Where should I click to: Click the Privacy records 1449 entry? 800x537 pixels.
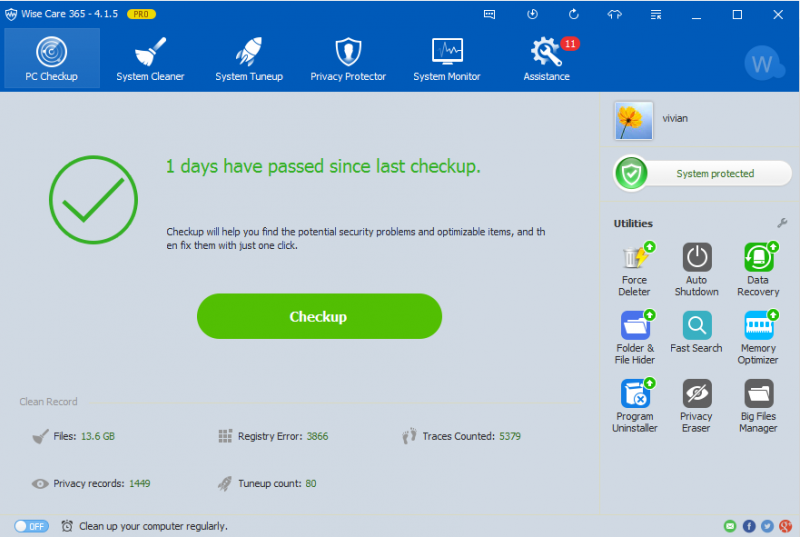coord(91,483)
